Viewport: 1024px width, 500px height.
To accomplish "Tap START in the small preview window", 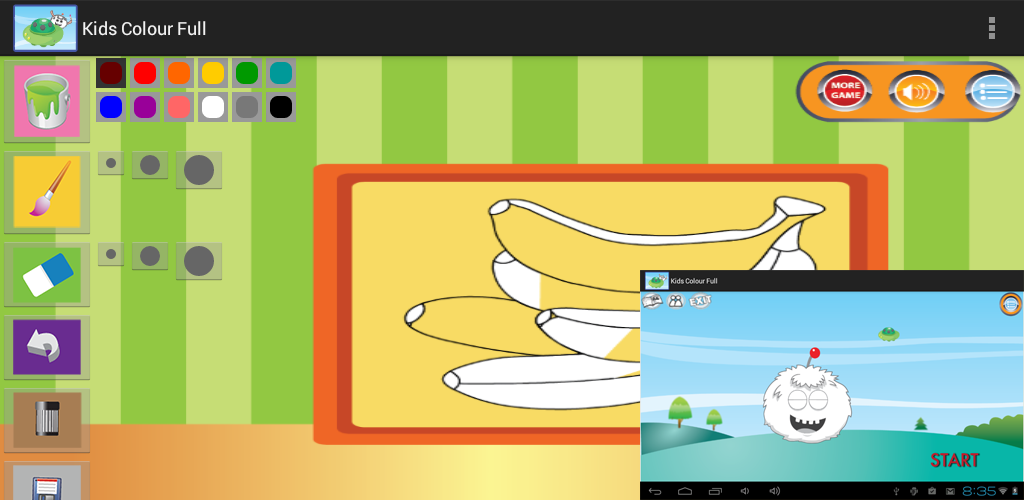I will (x=955, y=460).
